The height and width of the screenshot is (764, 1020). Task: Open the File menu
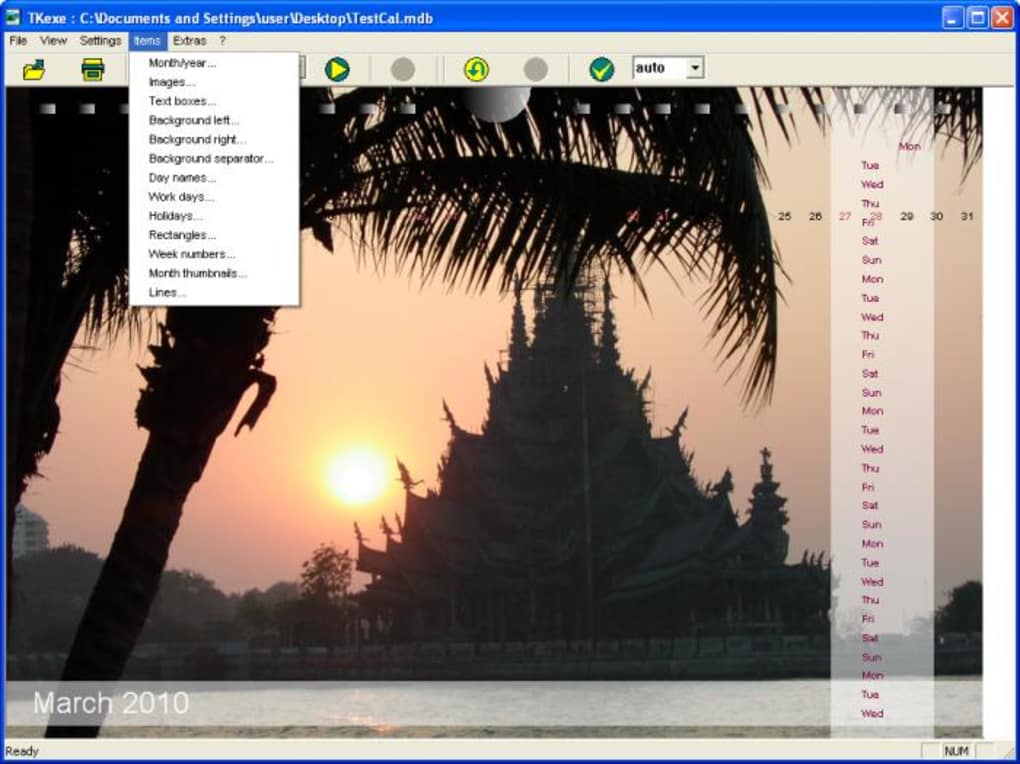[x=18, y=40]
